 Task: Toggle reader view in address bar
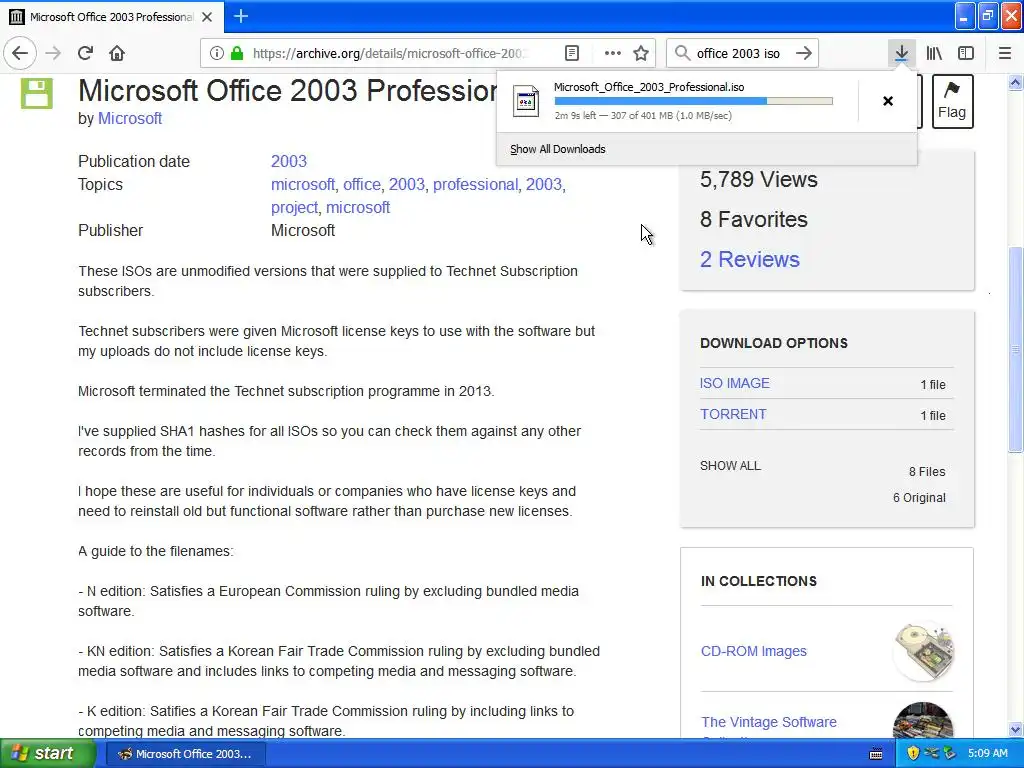click(x=571, y=54)
